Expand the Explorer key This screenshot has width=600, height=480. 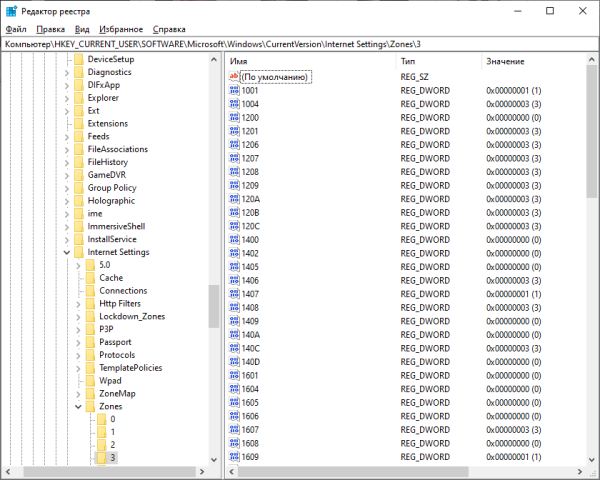coord(67,98)
